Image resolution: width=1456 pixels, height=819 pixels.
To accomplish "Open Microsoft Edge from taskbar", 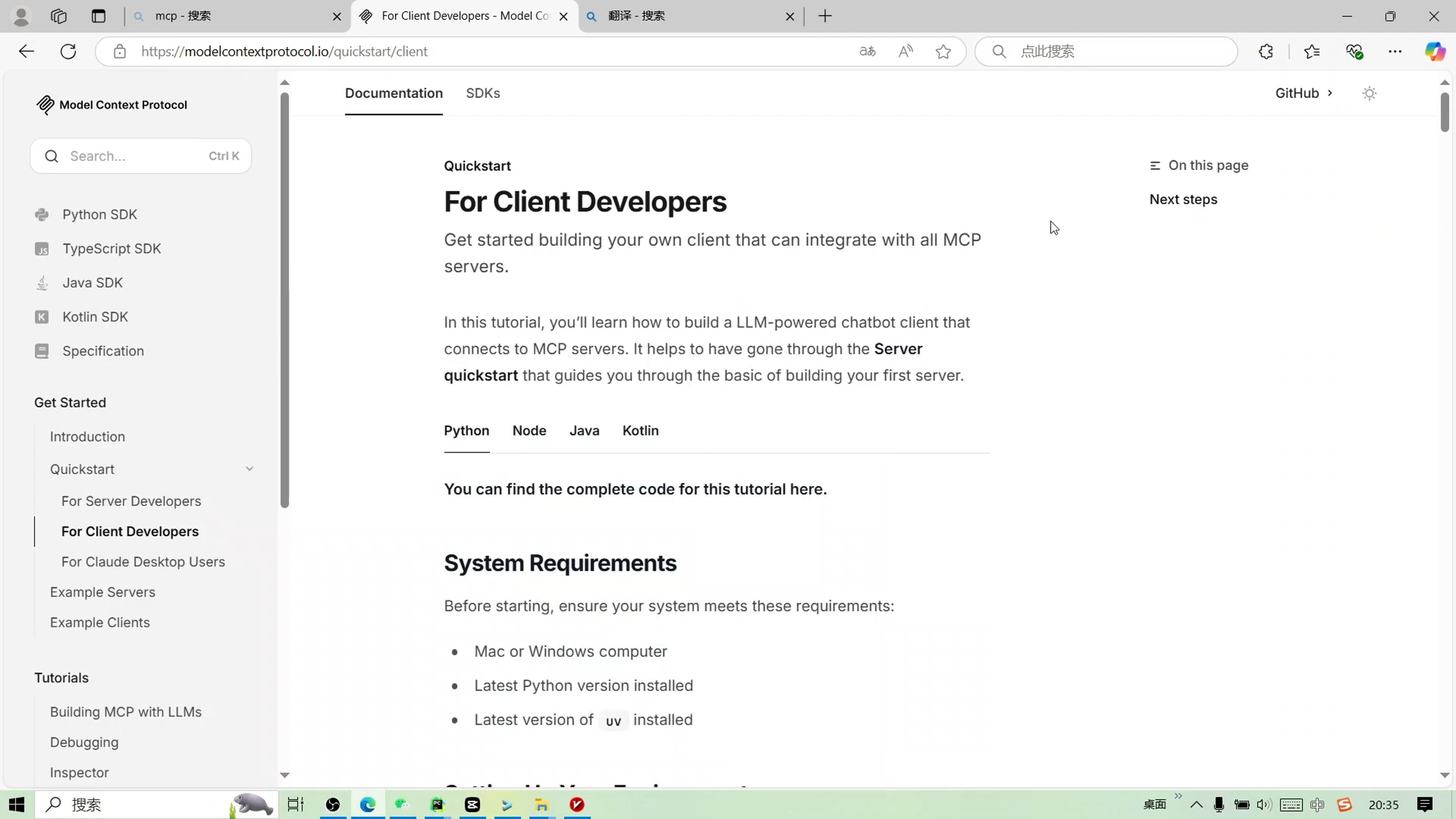I will coord(367,804).
